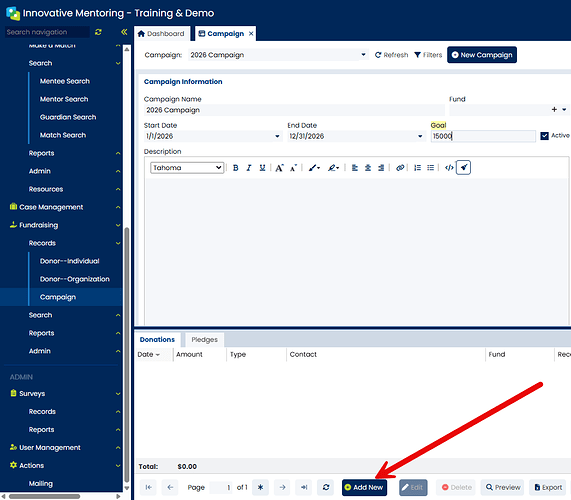
Task: Open the Campaign selector dropdown
Action: coord(363,55)
